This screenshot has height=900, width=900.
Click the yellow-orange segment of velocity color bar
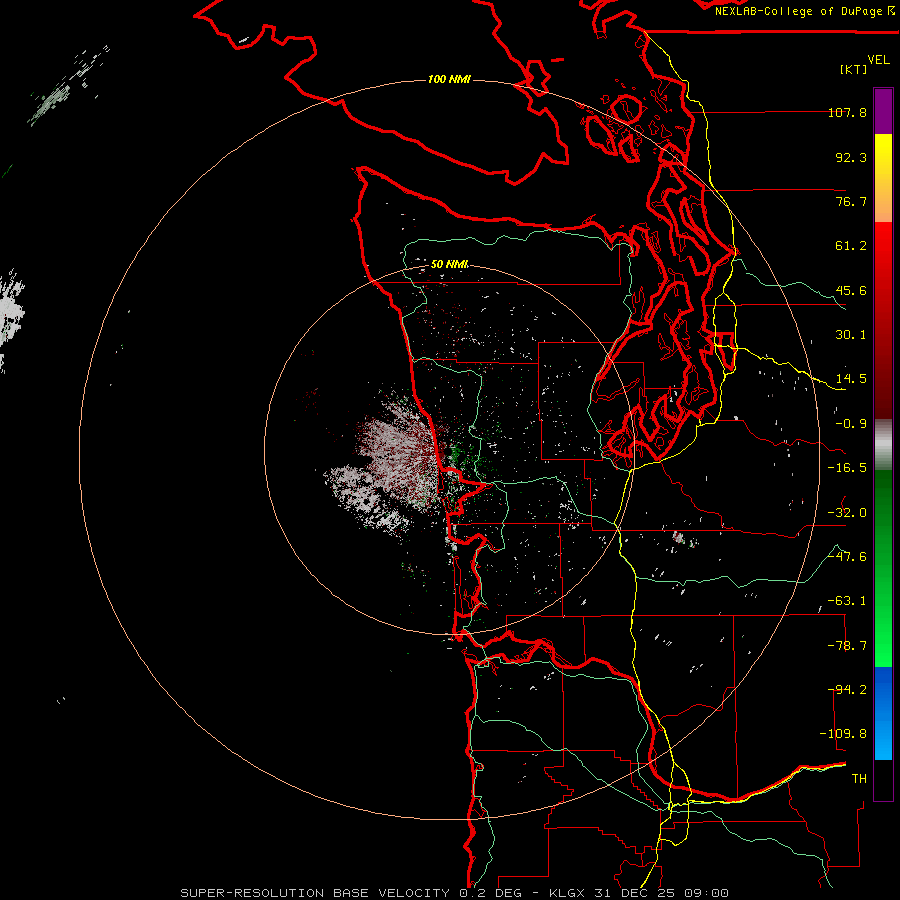pos(883,178)
